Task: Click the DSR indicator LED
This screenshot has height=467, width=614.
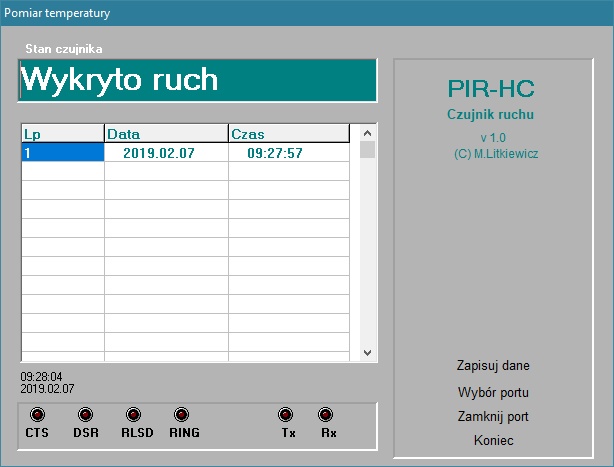Action: coord(85,414)
